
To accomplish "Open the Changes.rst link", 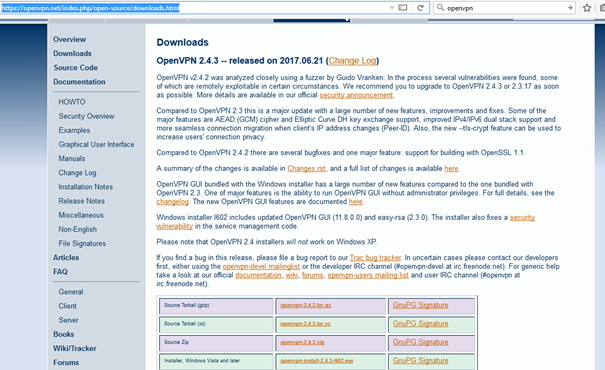I will pos(306,169).
